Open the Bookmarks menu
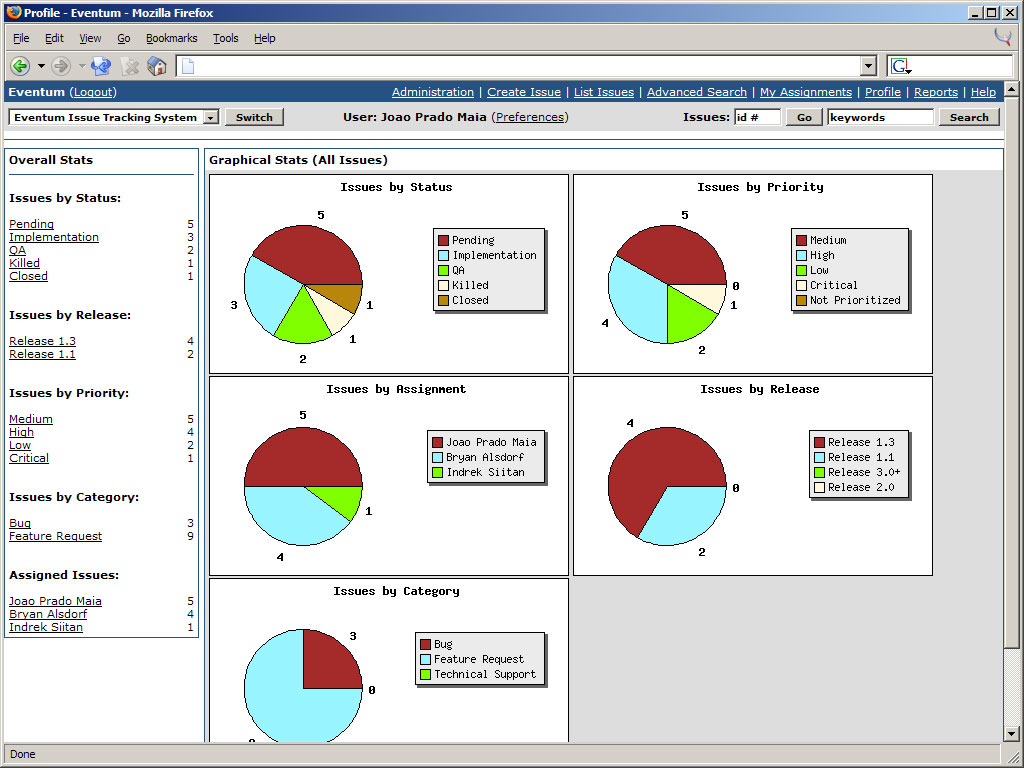The image size is (1024, 768). [171, 38]
